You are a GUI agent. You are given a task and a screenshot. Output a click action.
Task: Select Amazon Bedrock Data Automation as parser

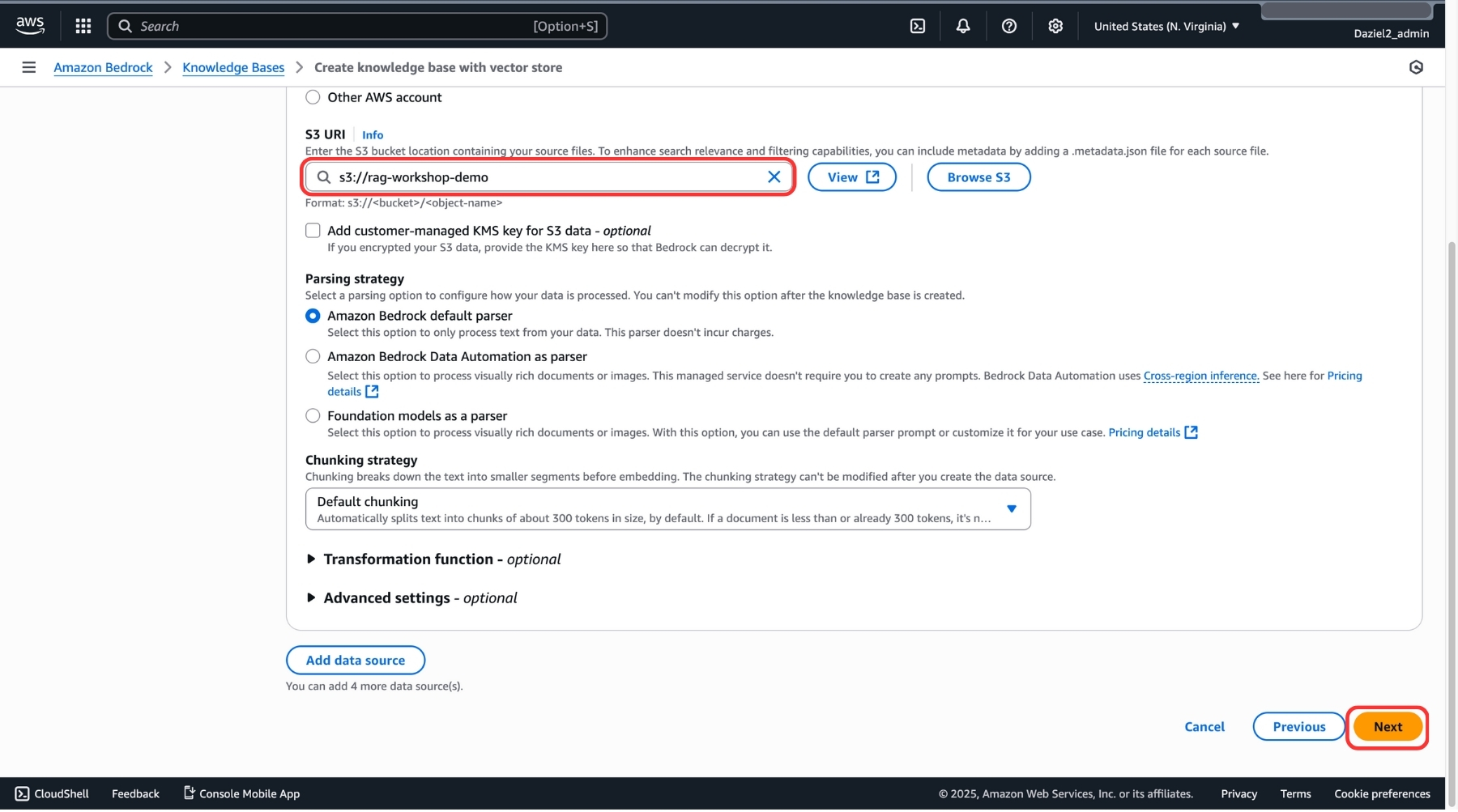click(313, 356)
